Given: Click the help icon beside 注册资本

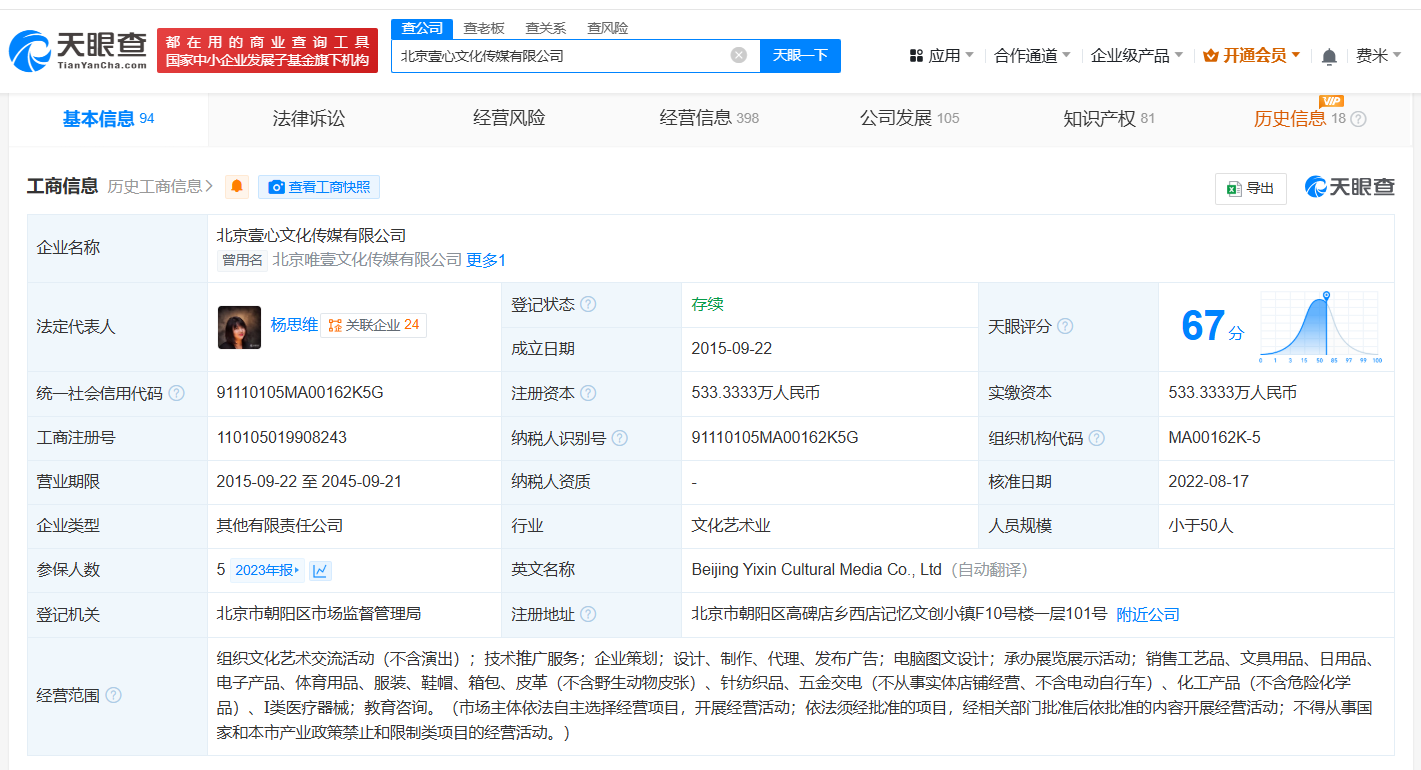Looking at the screenshot, I should (588, 393).
